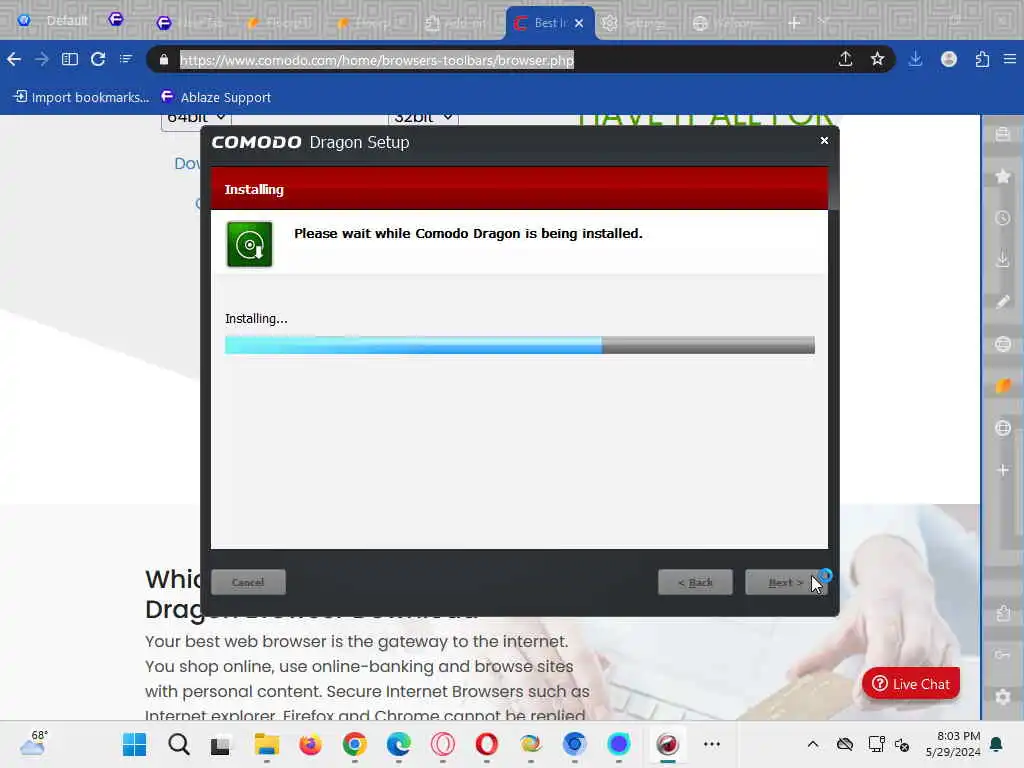Add a new sidebar item with plus
The height and width of the screenshot is (768, 1024).
[1003, 470]
